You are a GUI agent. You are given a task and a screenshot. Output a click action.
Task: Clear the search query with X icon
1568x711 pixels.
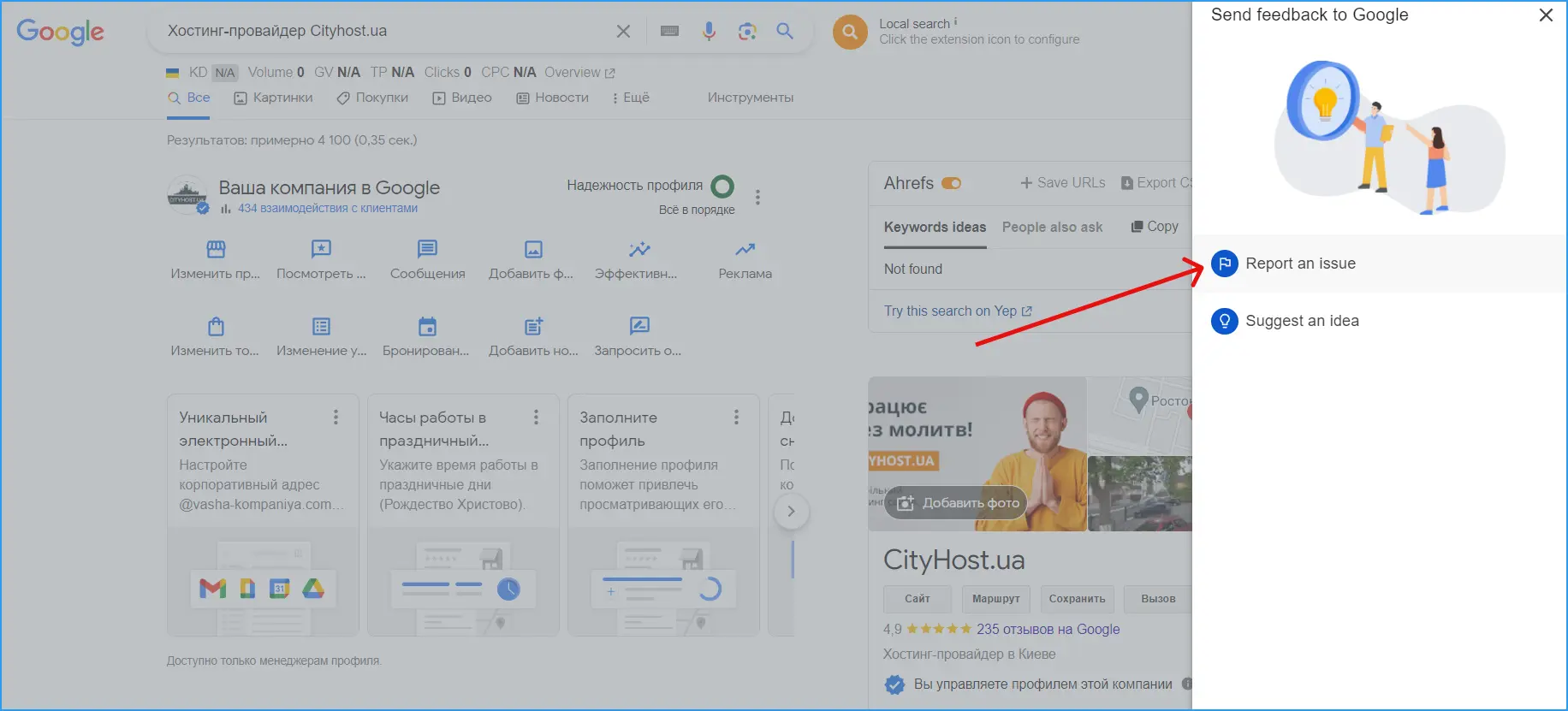[623, 32]
